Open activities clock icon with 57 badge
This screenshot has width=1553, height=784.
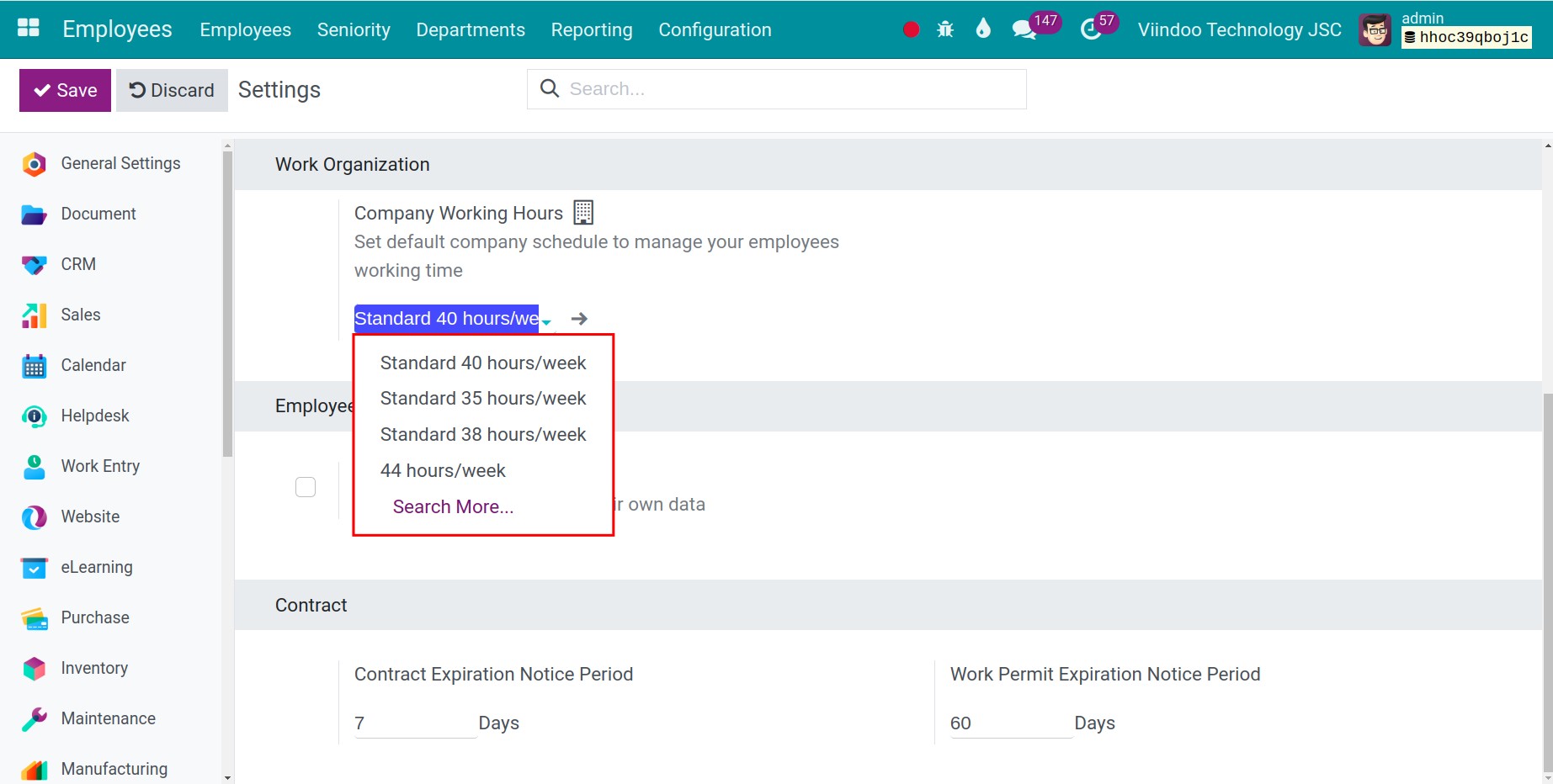pyautogui.click(x=1091, y=30)
